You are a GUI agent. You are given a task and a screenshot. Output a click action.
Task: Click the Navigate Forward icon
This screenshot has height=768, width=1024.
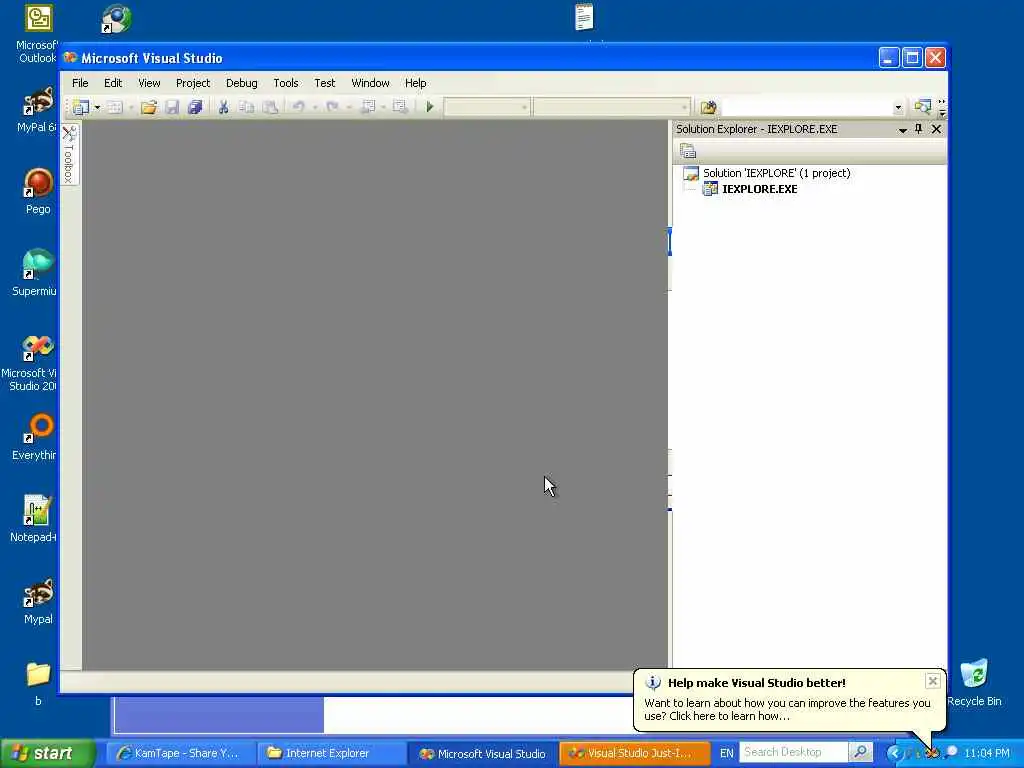(x=400, y=107)
